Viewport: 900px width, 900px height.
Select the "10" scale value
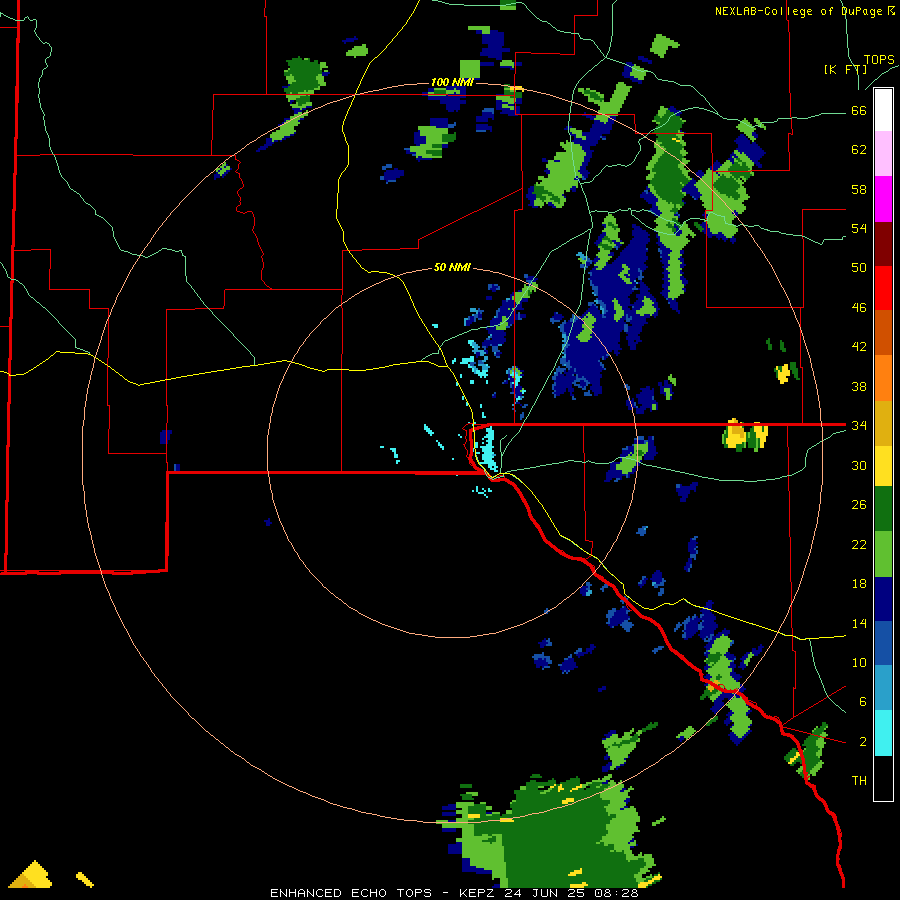(x=859, y=662)
